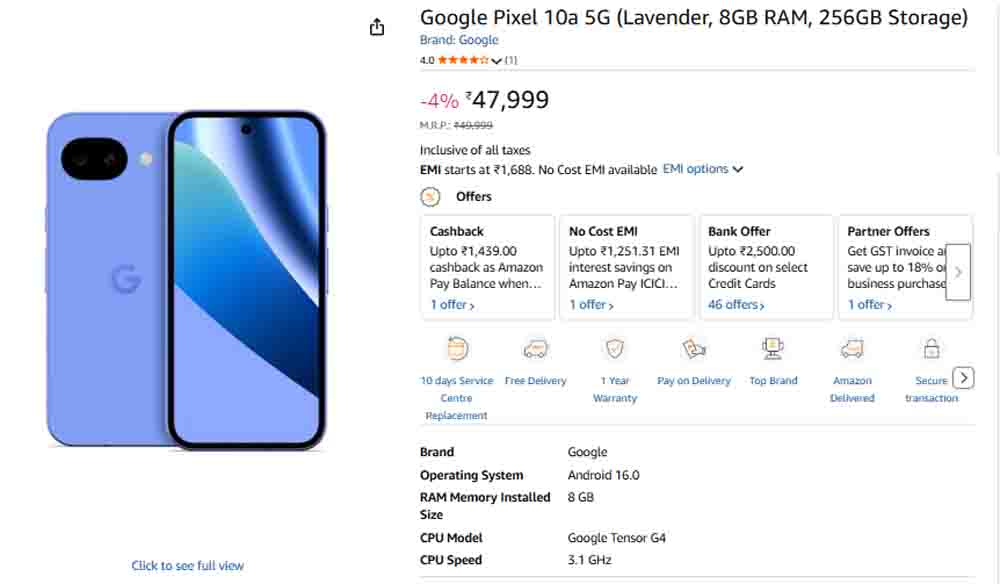Screen dimensions: 1000x584
Task: Expand the offers carousel with the right arrow
Action: [957, 272]
